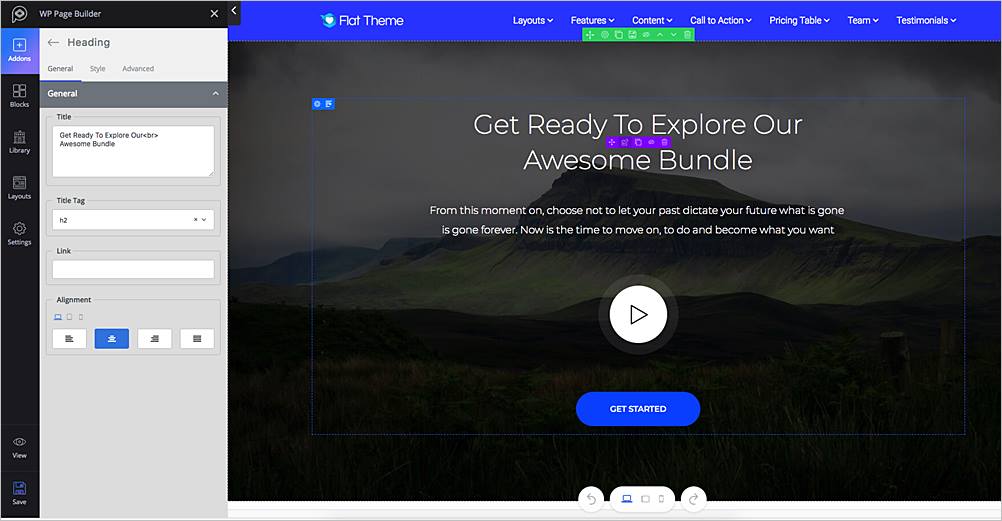Screen dimensions: 1002x521
Task: Select left text alignment
Action: (69, 339)
